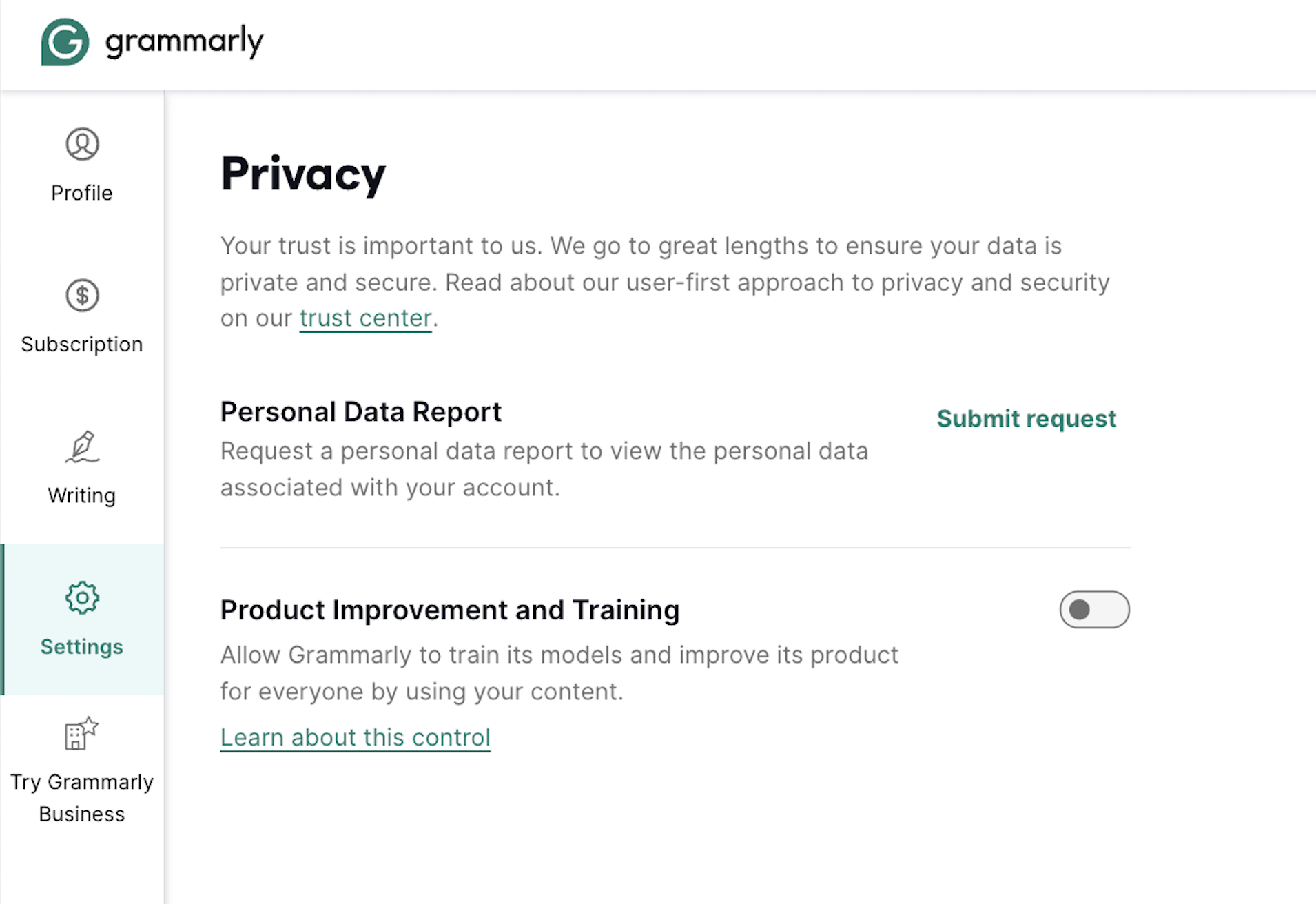Click the Settings gear icon
This screenshot has width=1316, height=904.
[81, 597]
